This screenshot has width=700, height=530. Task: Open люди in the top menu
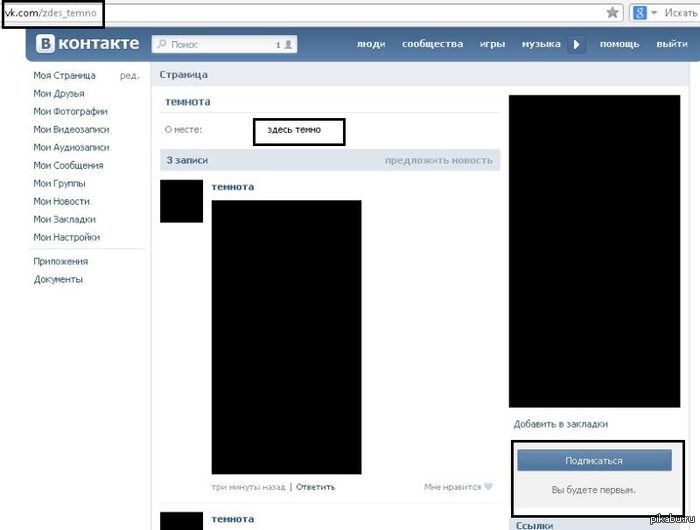(x=371, y=45)
